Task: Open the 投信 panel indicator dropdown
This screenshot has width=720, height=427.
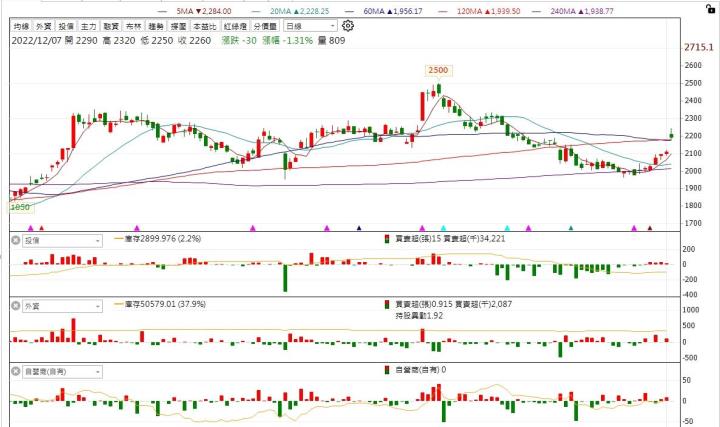Action: [62, 241]
